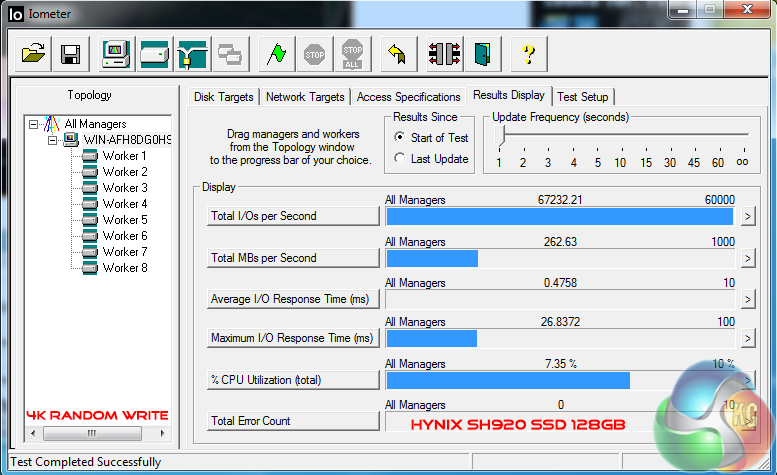Close the Iometer window
The width and height of the screenshot is (777, 475).
(x=747, y=9)
